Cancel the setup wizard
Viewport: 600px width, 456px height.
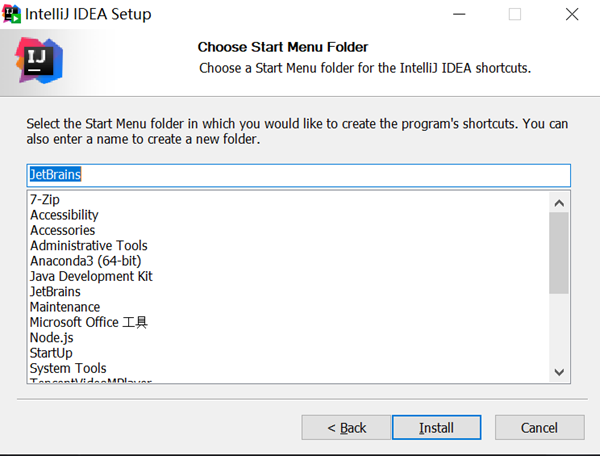coord(539,427)
